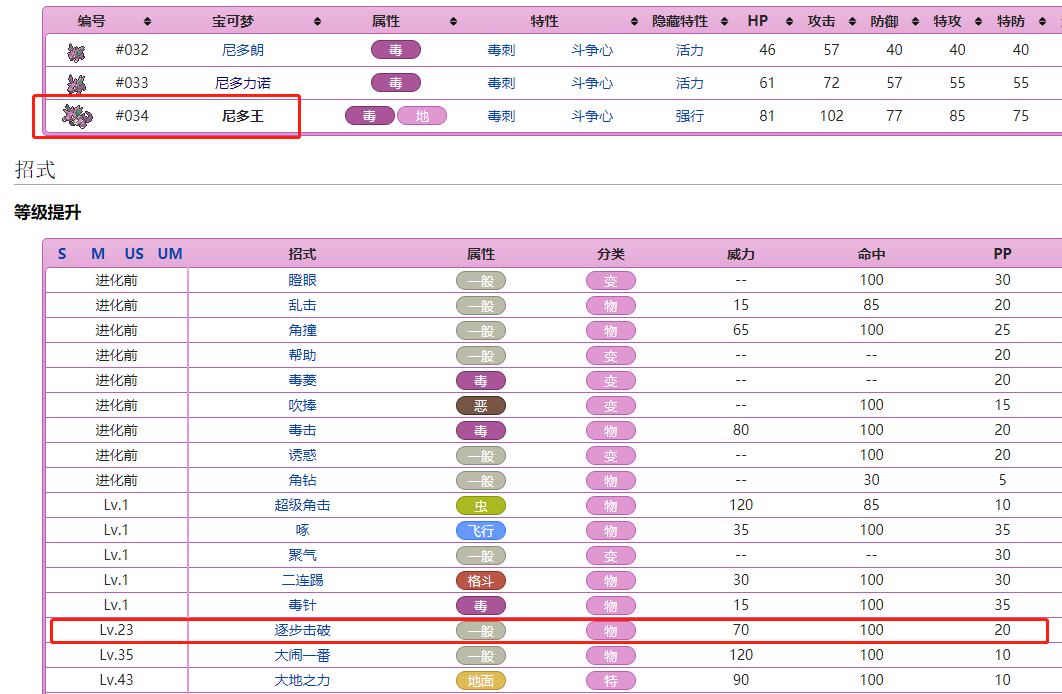
Task: Open the 大地之力 move link
Action: [x=302, y=680]
